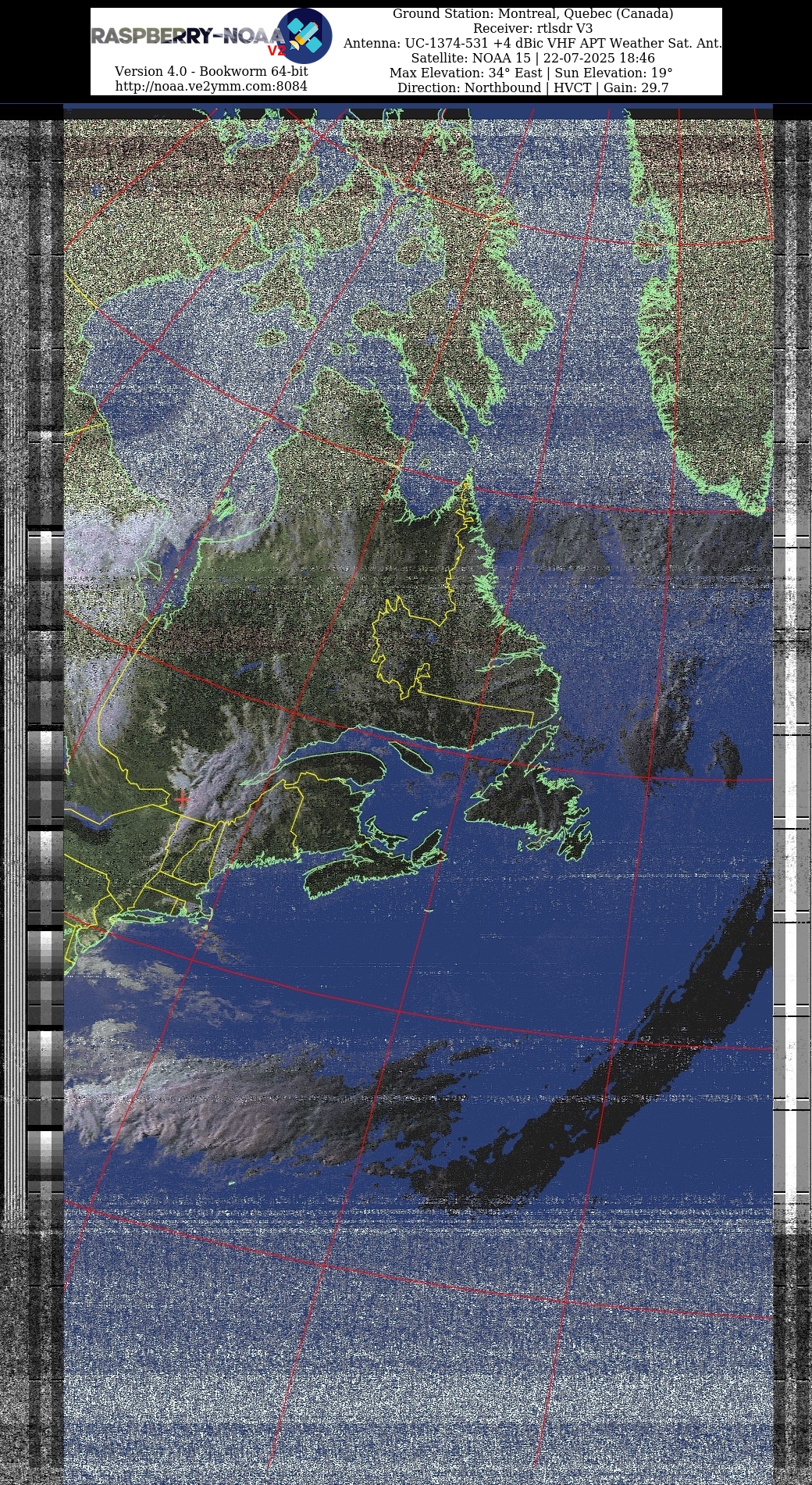Click the Antenna UC-1374-531 description line
Screen dimensions: 812x1485
[x=532, y=44]
